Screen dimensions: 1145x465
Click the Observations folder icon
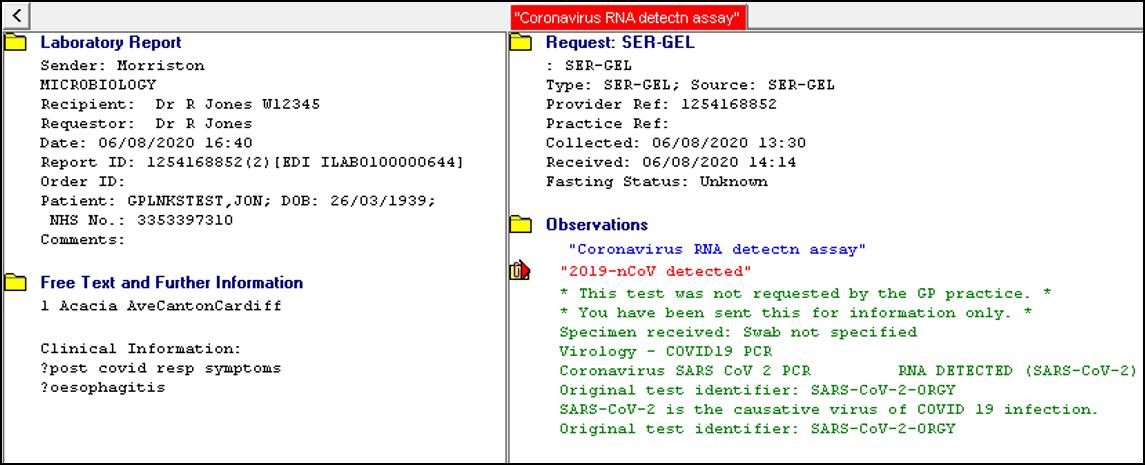521,224
